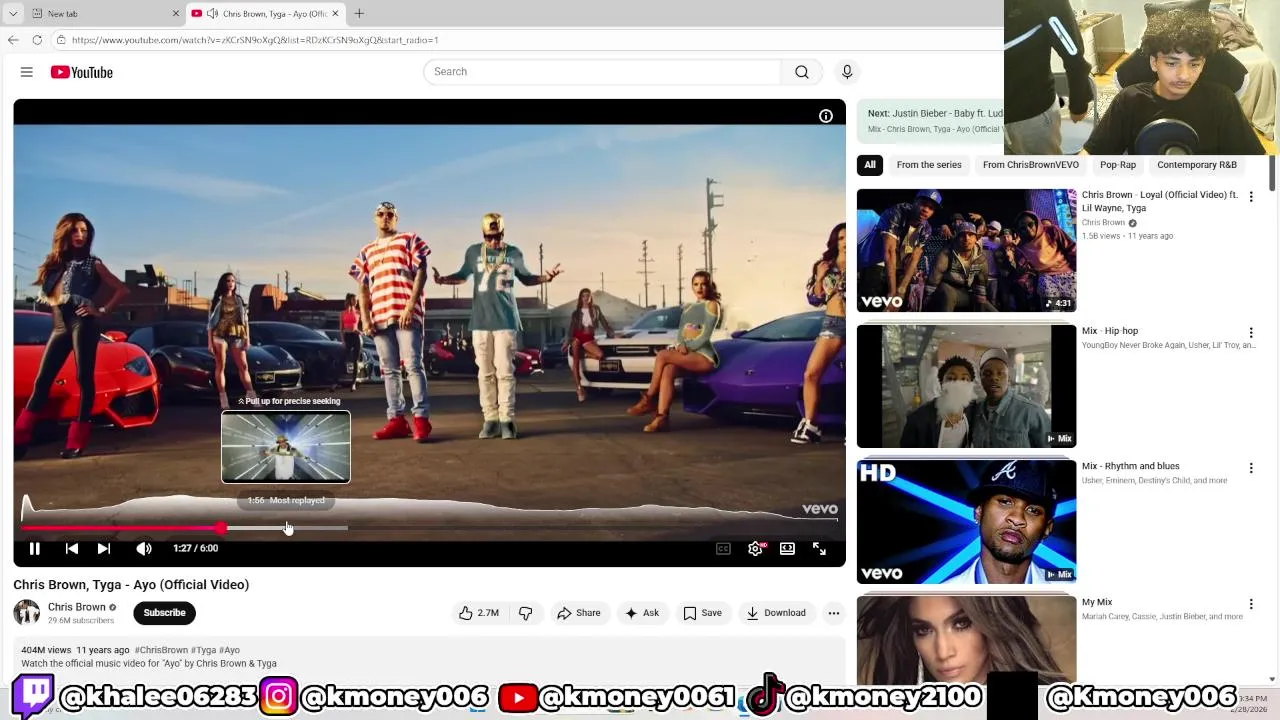Go back in browser history
Viewport: 1280px width, 720px height.
pos(13,40)
